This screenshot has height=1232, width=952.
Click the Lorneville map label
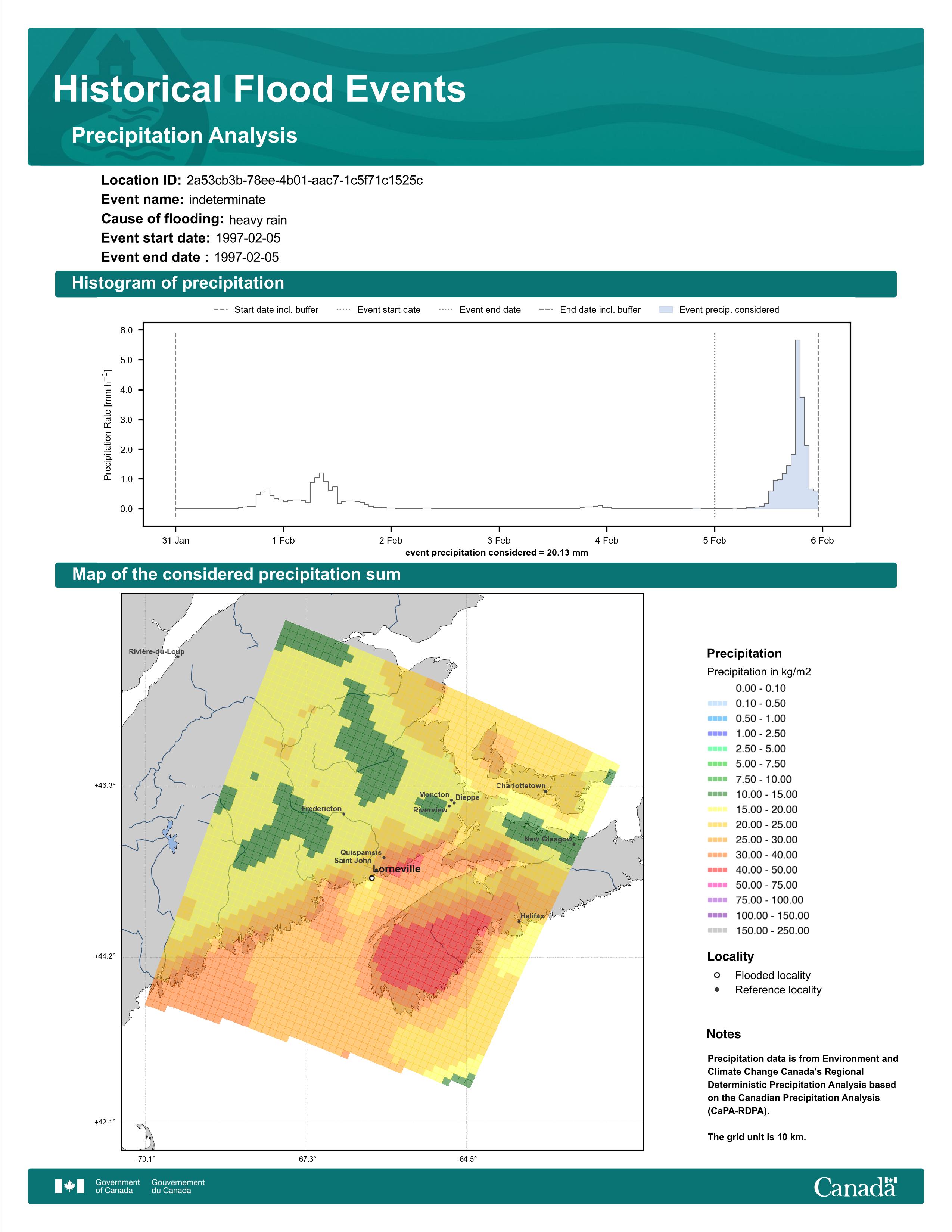(397, 869)
